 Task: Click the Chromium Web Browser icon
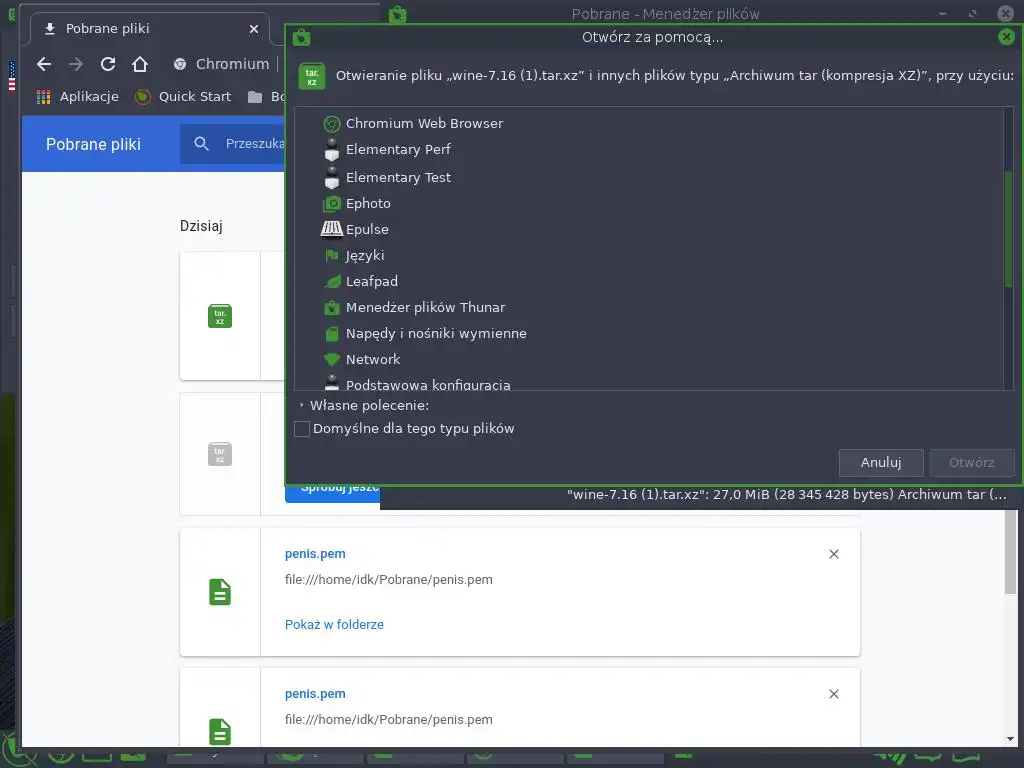(332, 123)
